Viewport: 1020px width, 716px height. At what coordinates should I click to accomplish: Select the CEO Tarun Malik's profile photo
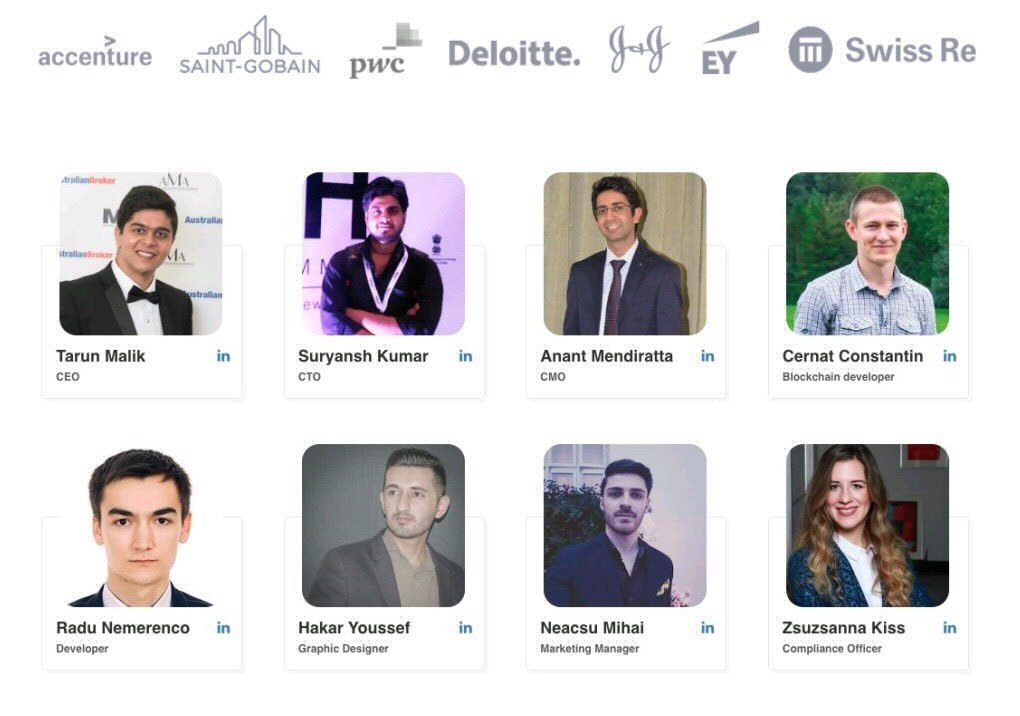[141, 254]
